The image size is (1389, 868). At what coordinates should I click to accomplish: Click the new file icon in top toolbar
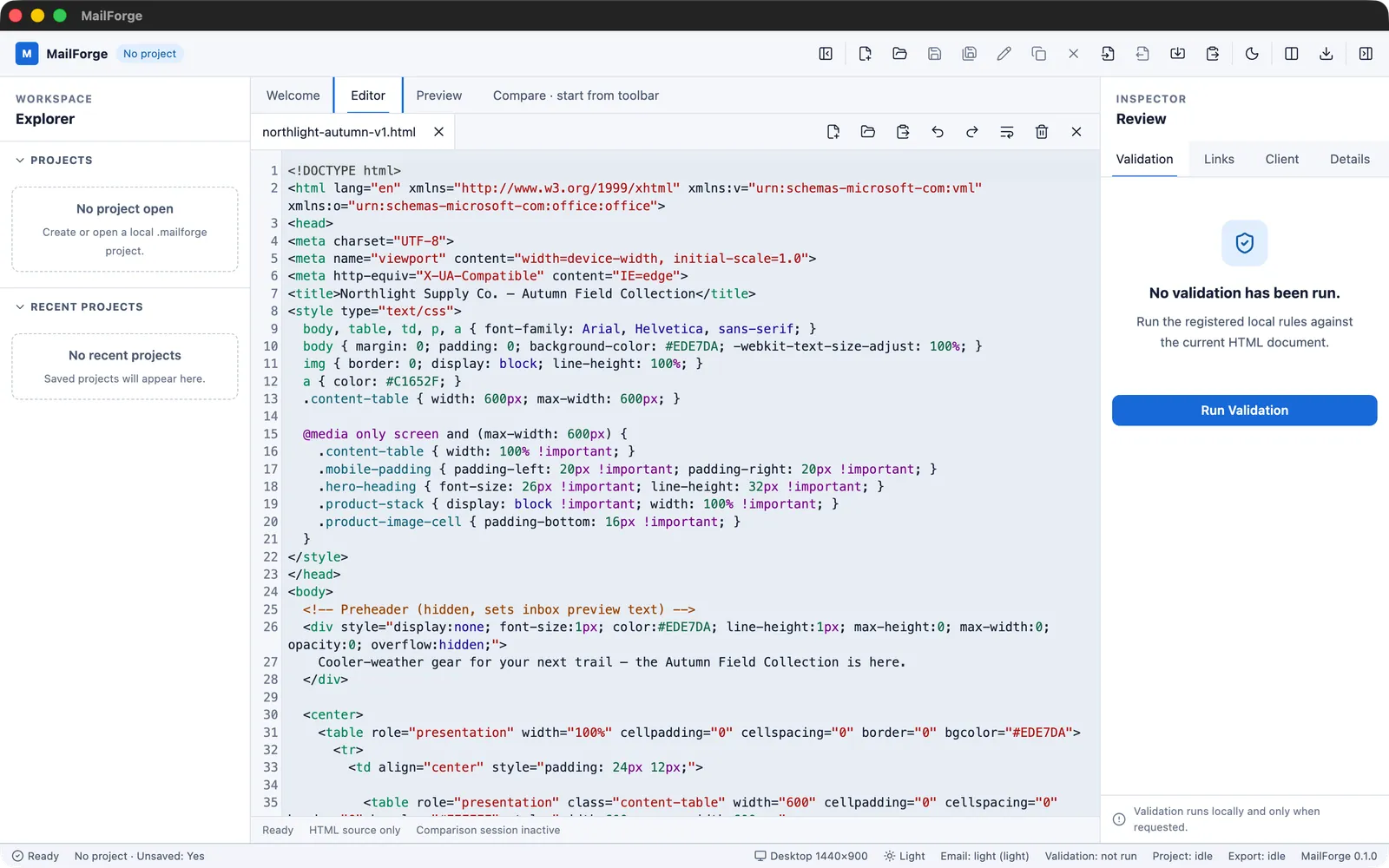click(x=865, y=54)
